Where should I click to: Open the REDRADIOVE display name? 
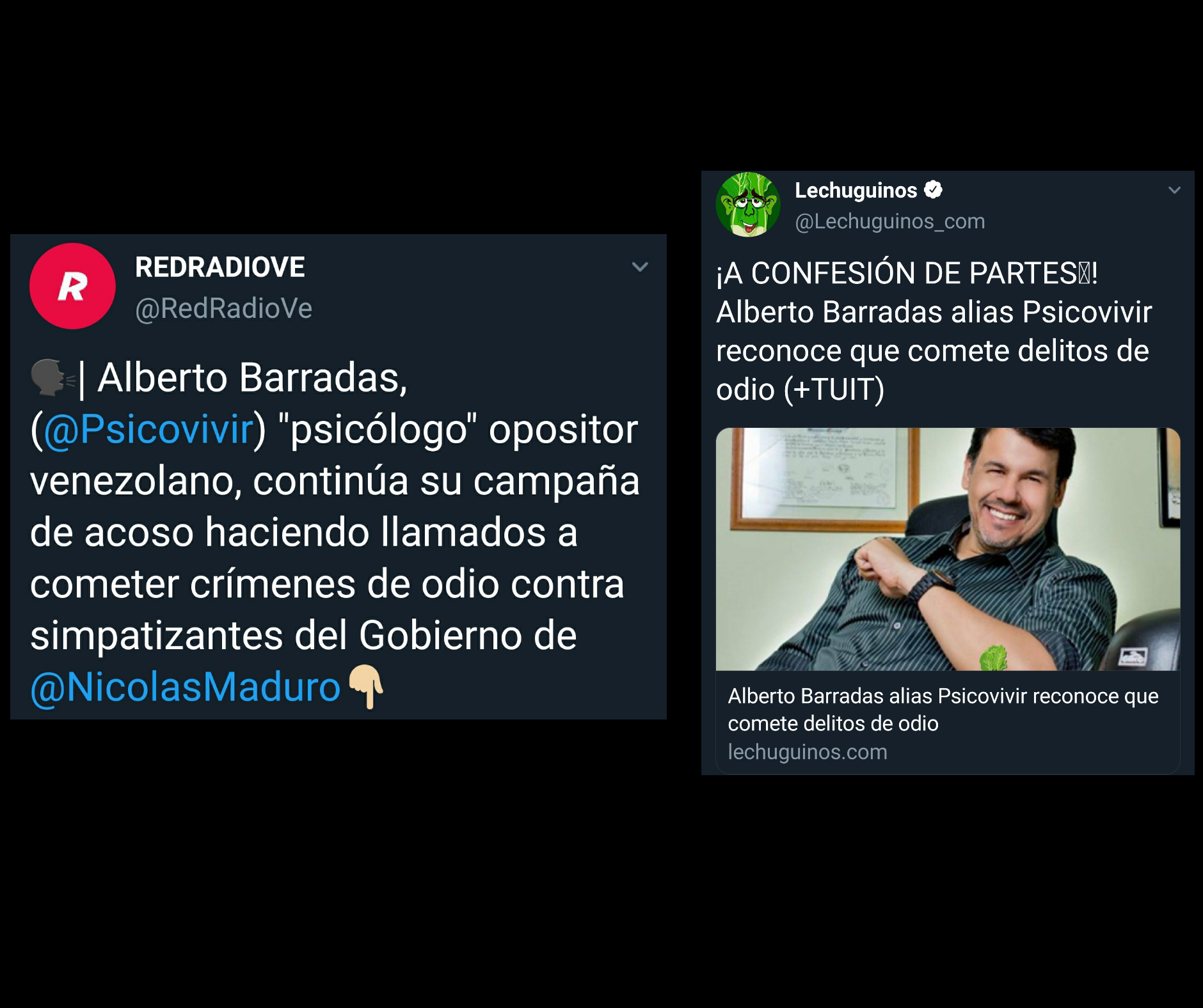(x=220, y=267)
